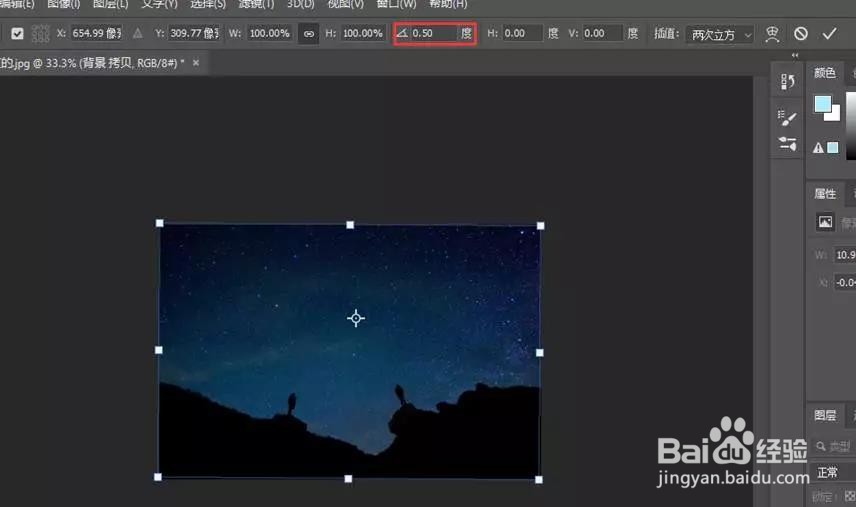
Task: Click the horizontal skew H 0.00 field
Action: [522, 33]
